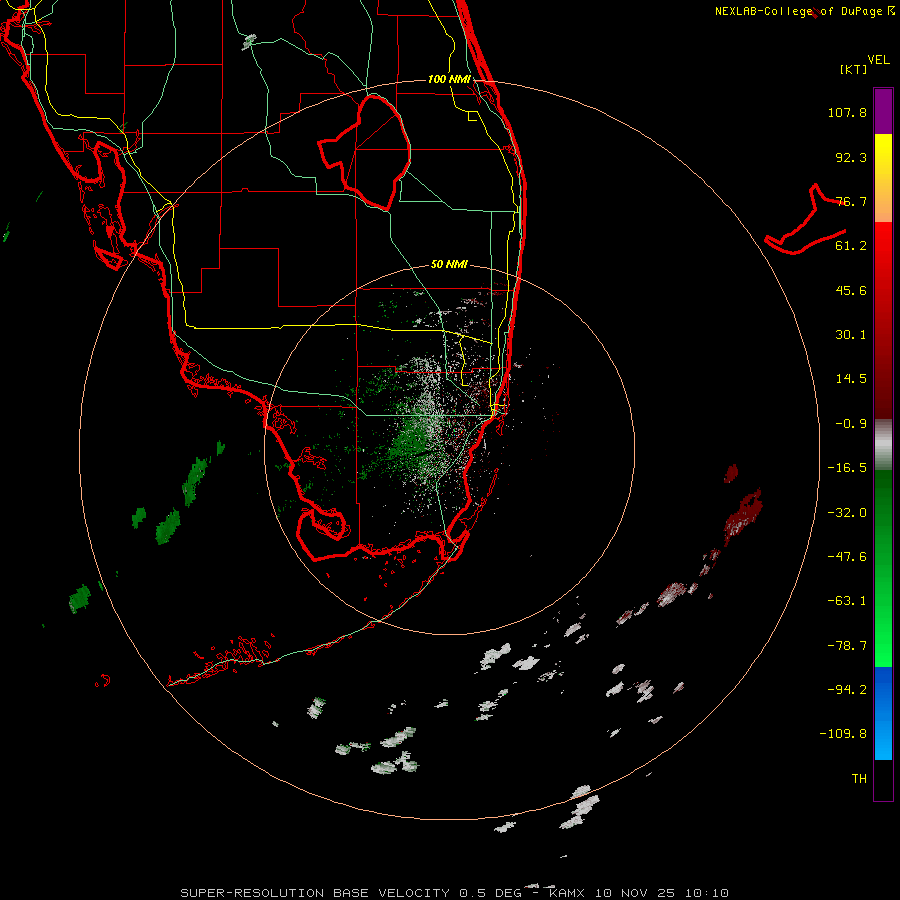Click the TH threshold legend label
This screenshot has width=900, height=900.
[859, 779]
